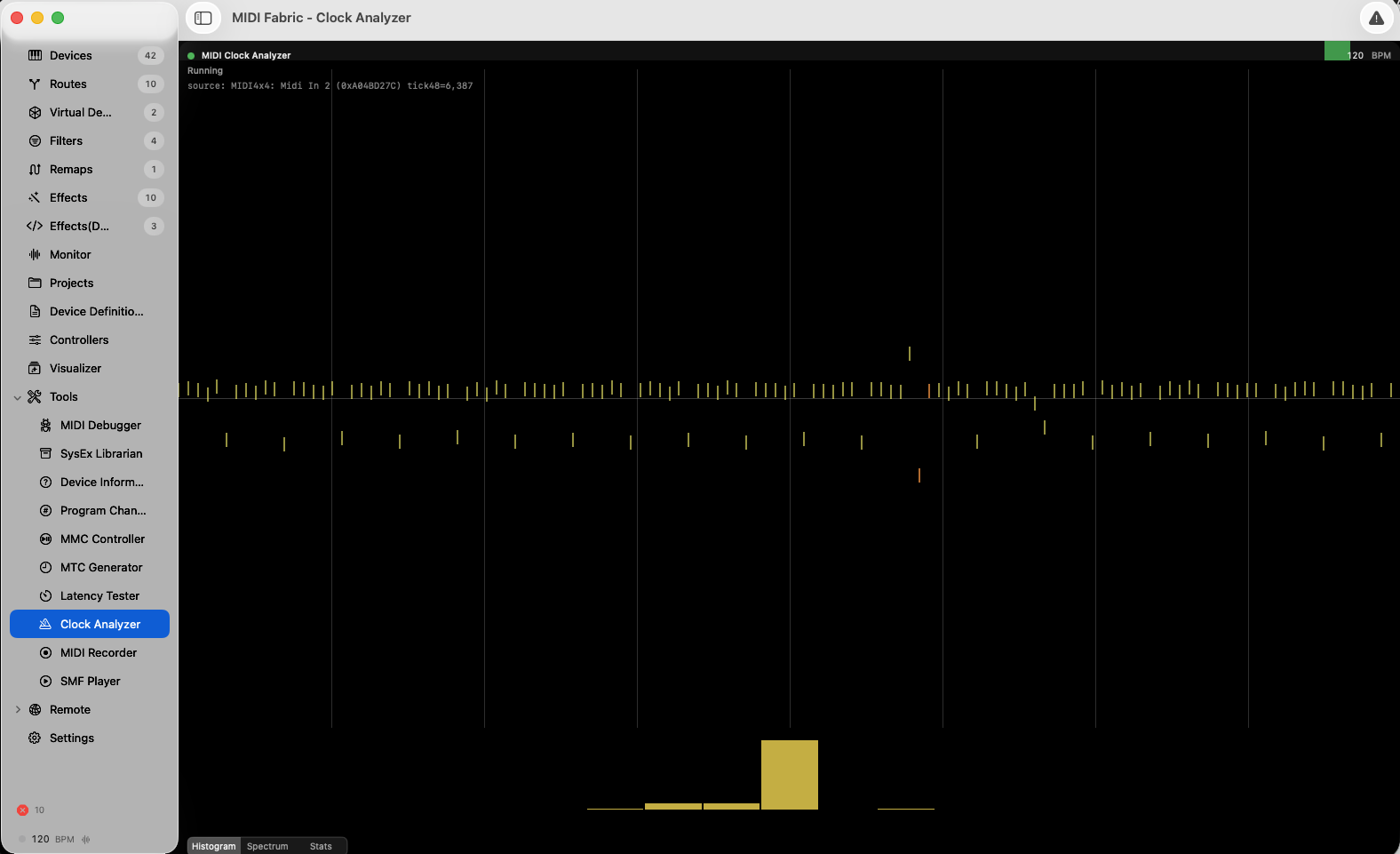Click the Filters icon in sidebar
The height and width of the screenshot is (854, 1400).
coord(35,140)
